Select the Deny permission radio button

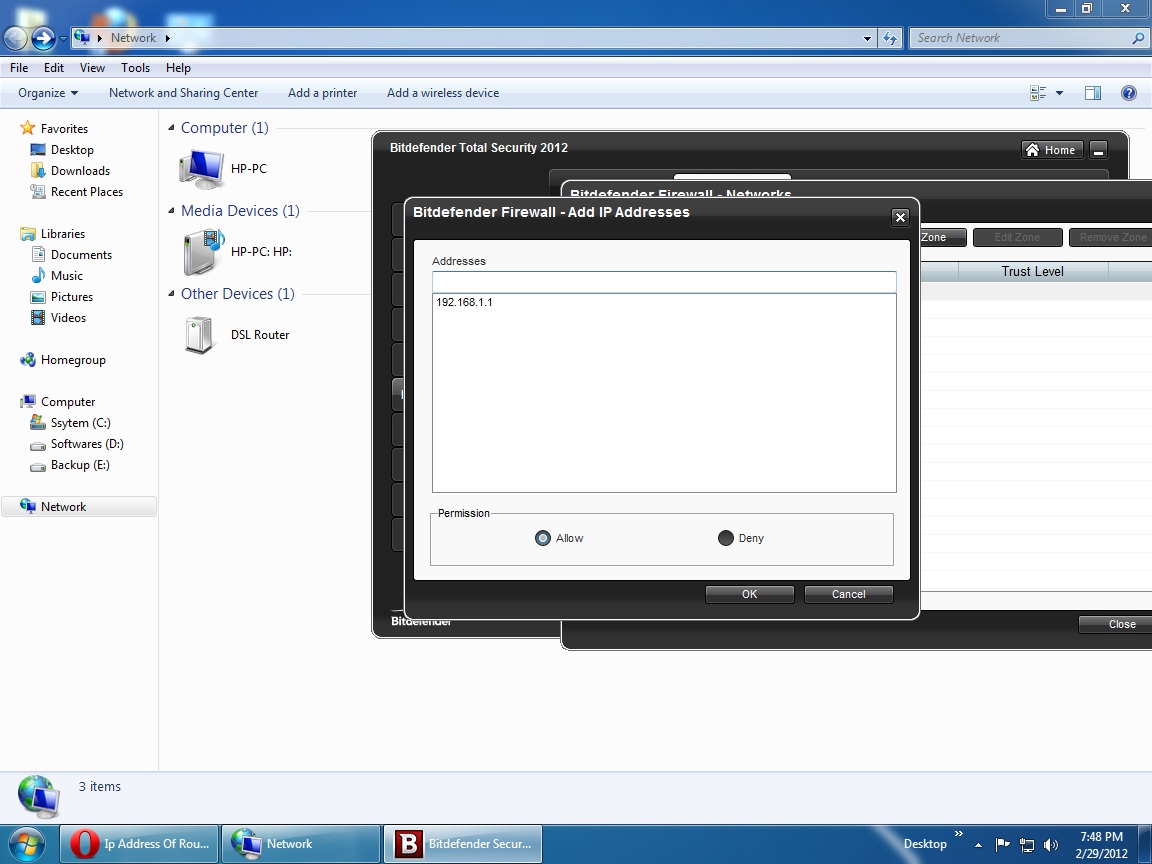click(726, 538)
